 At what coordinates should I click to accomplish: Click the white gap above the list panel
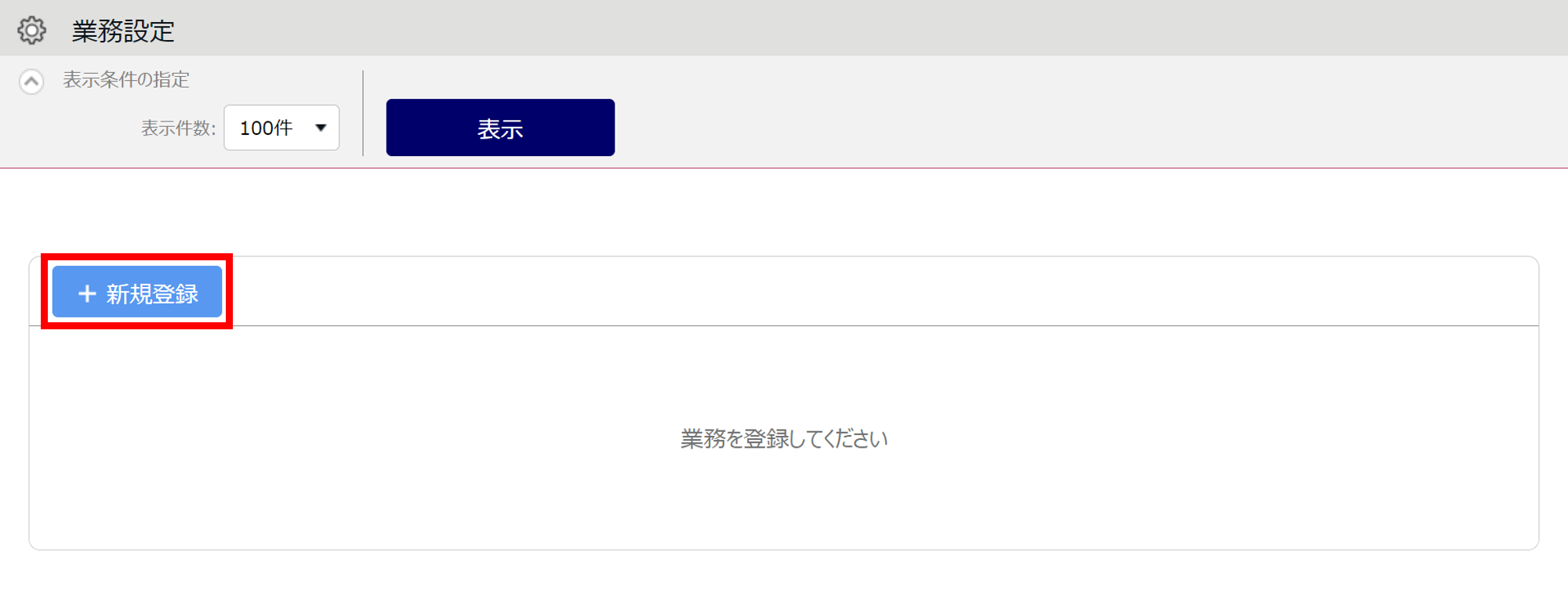[784, 212]
